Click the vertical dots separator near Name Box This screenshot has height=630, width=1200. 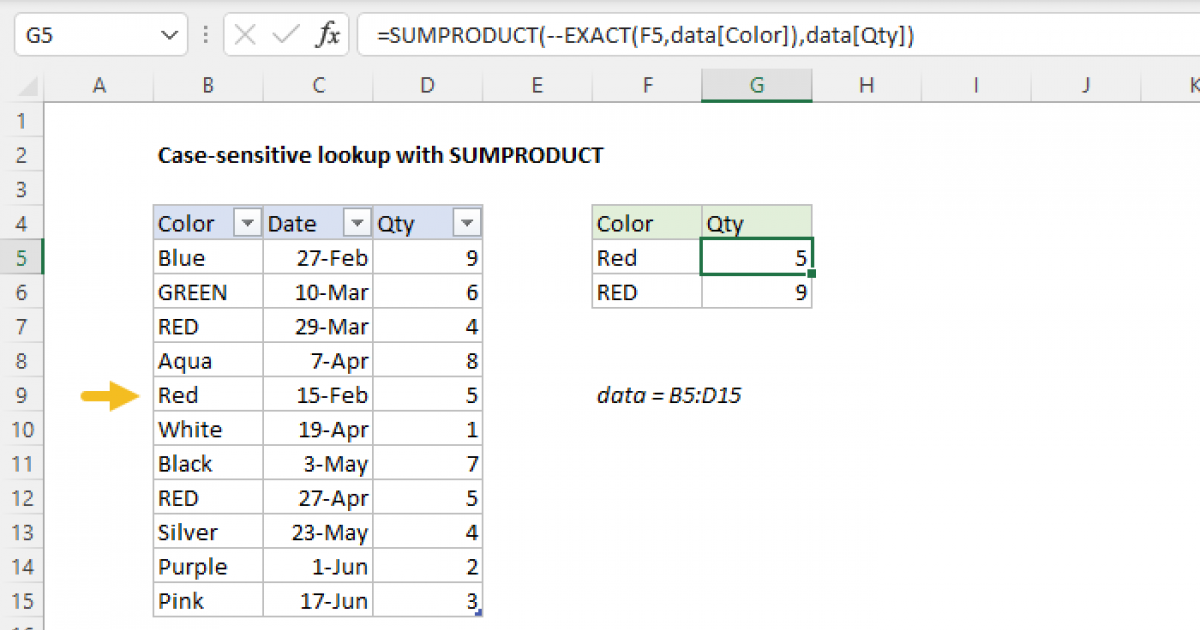205,34
